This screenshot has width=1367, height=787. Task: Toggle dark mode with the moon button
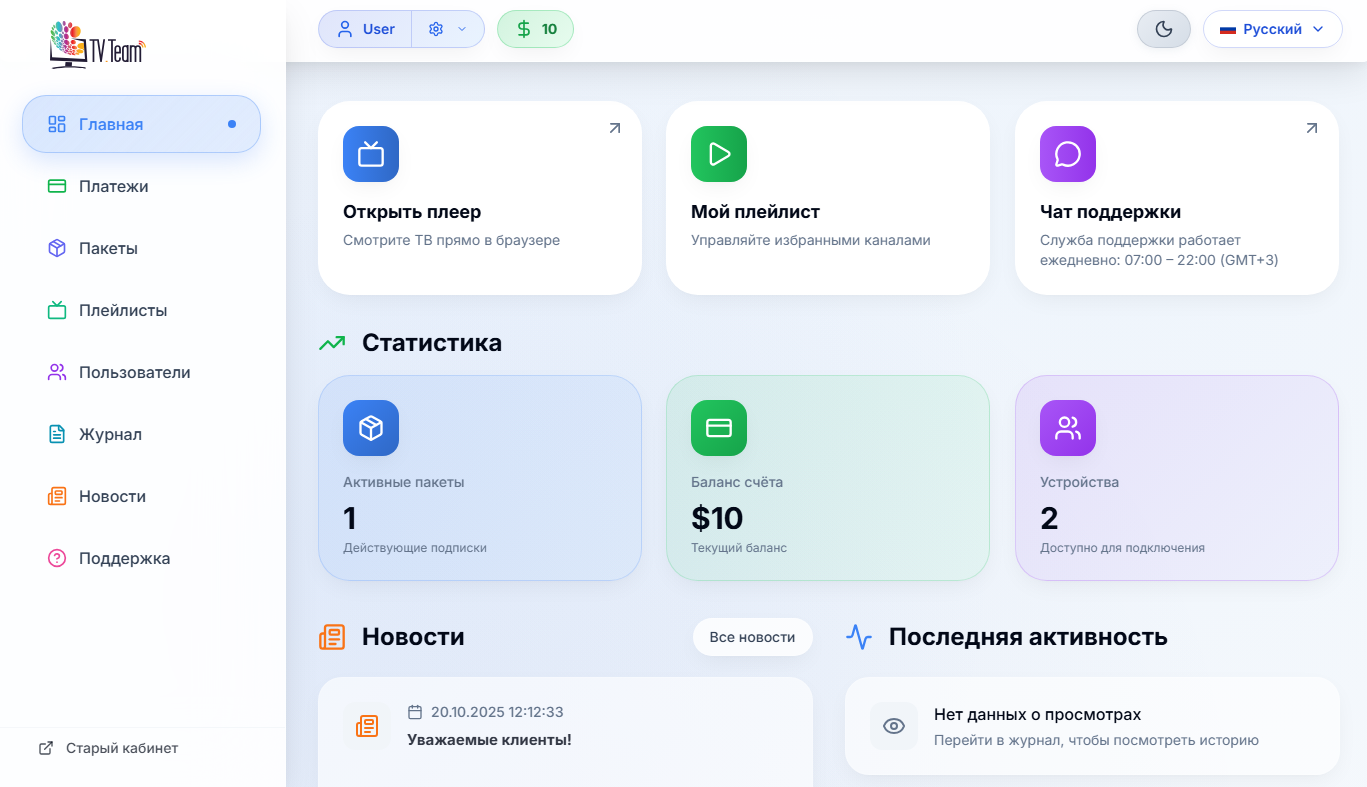(1164, 29)
